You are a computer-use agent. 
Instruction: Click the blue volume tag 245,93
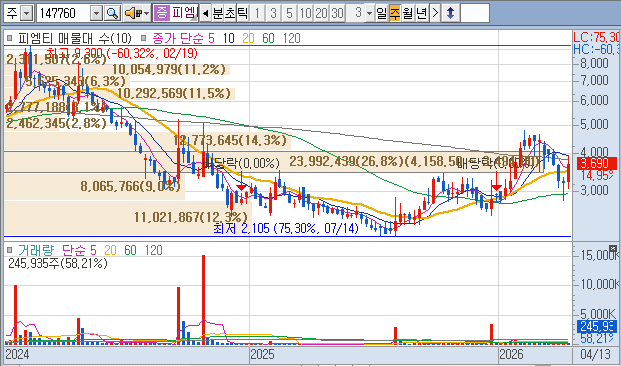597,326
